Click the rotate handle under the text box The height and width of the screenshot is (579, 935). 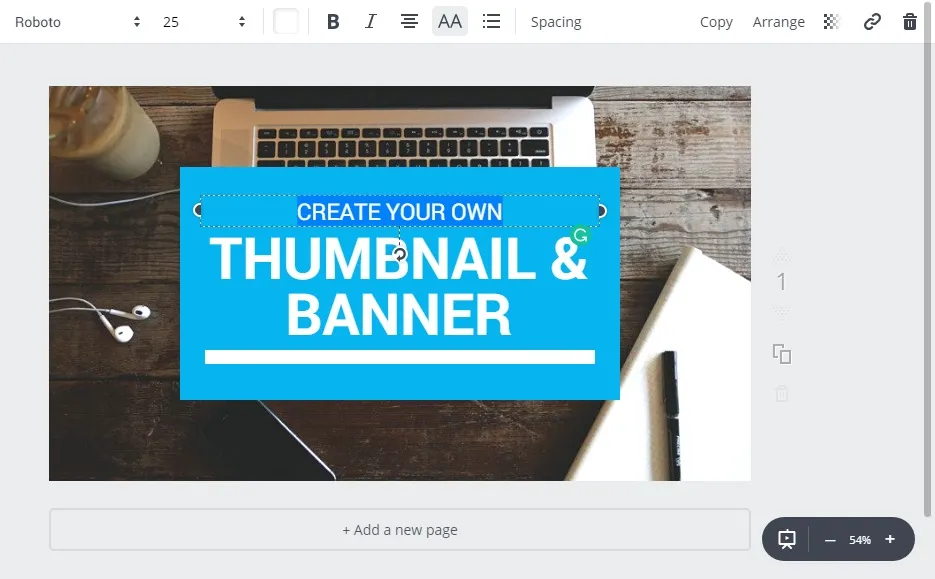400,255
